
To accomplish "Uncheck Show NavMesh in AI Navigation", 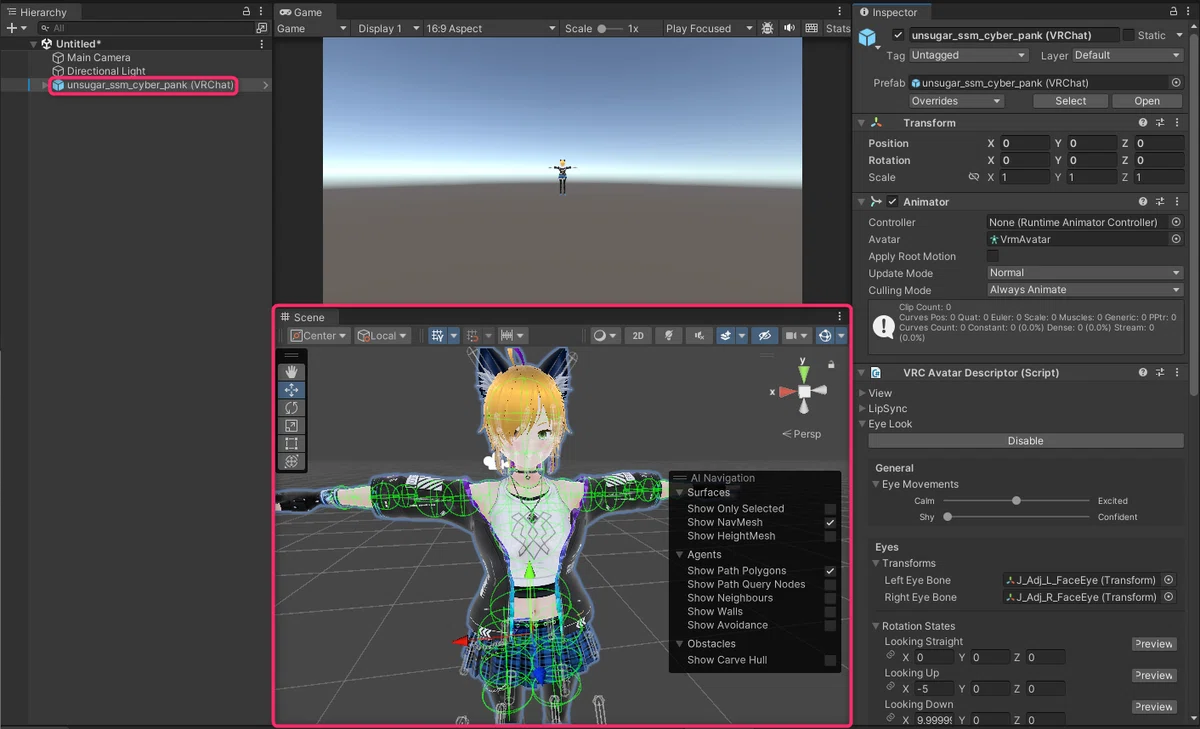I will point(830,523).
